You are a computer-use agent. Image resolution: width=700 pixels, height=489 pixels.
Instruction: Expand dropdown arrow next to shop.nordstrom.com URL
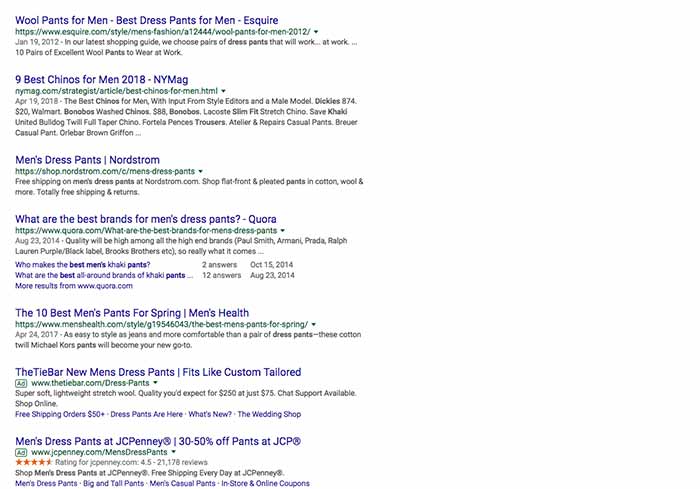point(200,171)
